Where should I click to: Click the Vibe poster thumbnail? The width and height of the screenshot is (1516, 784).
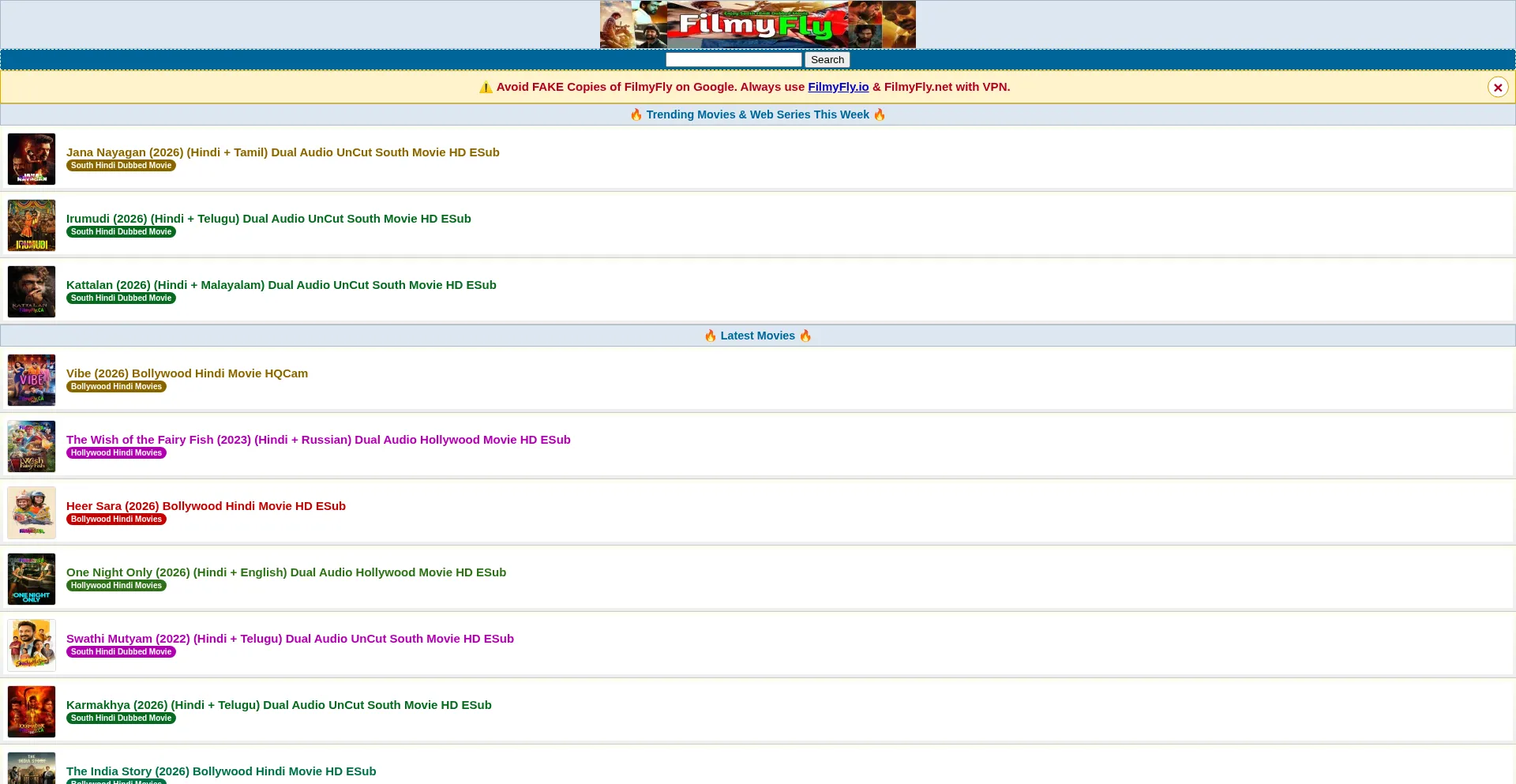(32, 380)
